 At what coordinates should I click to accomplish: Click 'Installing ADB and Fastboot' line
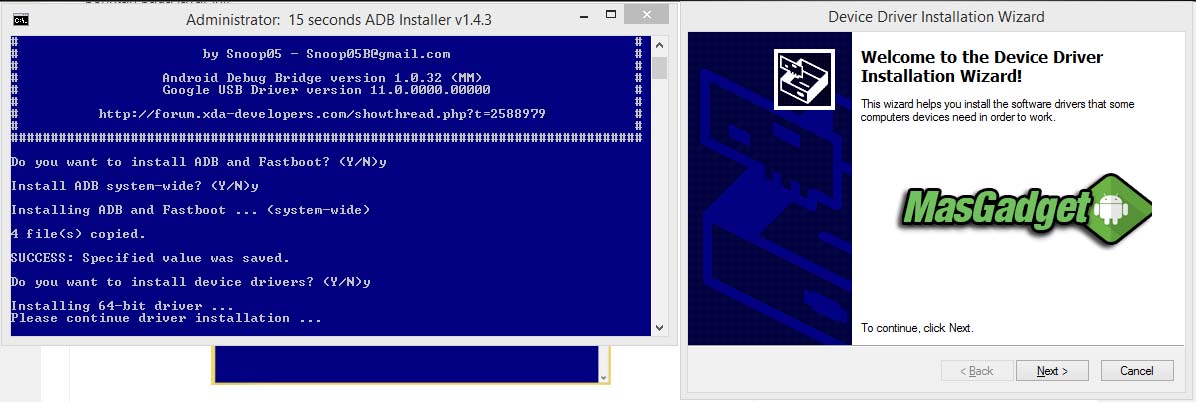(x=191, y=210)
